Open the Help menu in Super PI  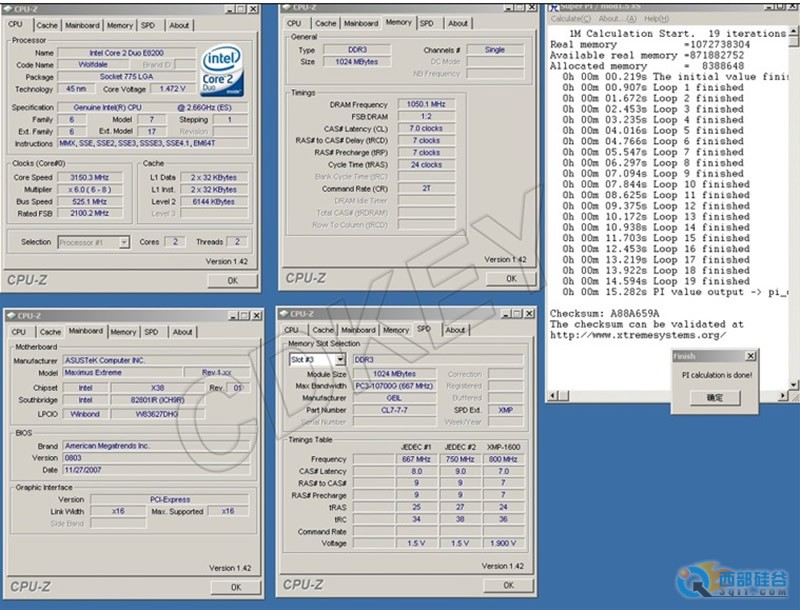tap(656, 19)
